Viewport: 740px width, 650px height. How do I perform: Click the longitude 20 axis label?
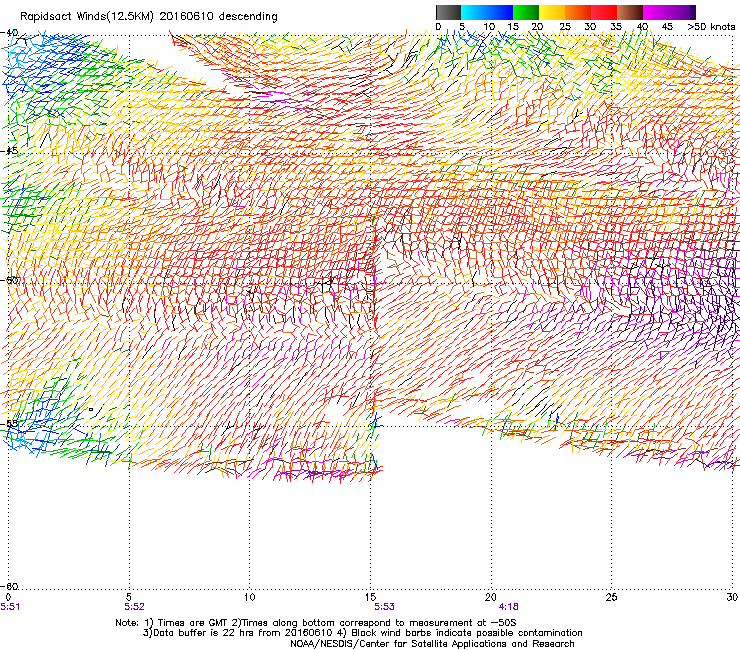coord(491,597)
